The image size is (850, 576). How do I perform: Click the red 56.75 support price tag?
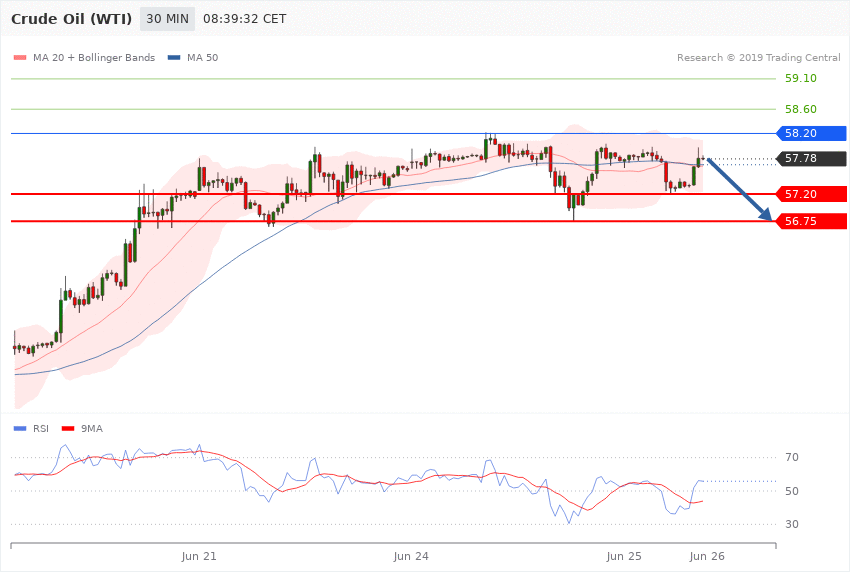tap(812, 221)
